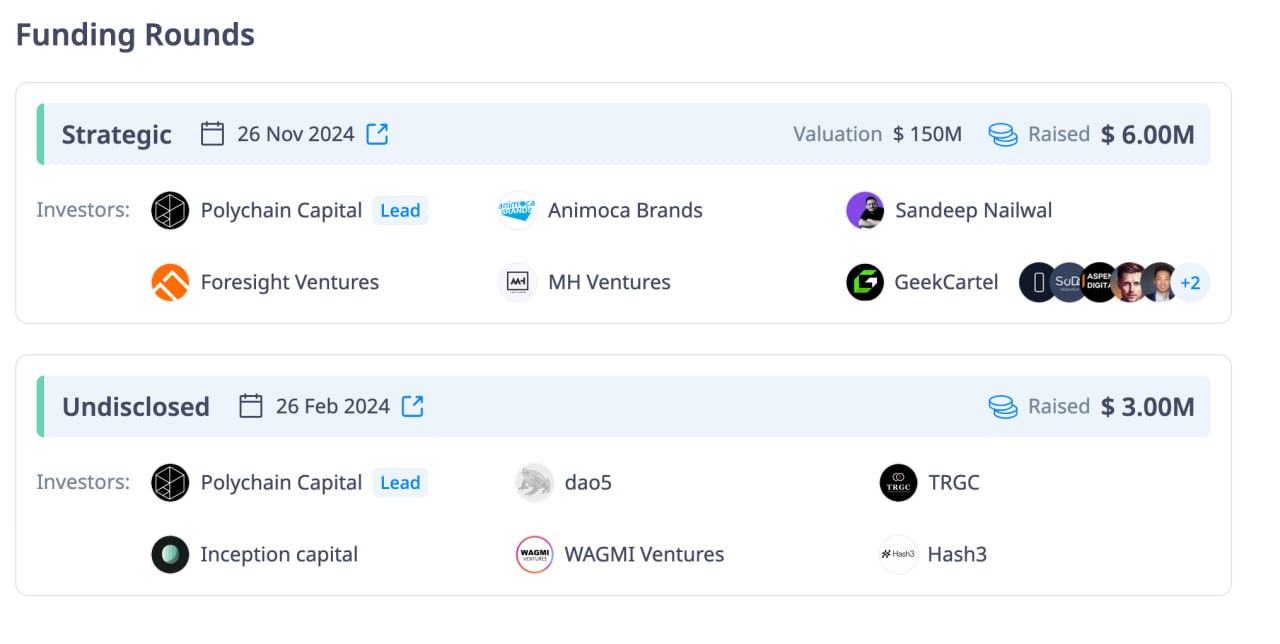The image size is (1280, 644).
Task: Click calendar icon beside 26 Feb 2024
Action: click(x=251, y=406)
